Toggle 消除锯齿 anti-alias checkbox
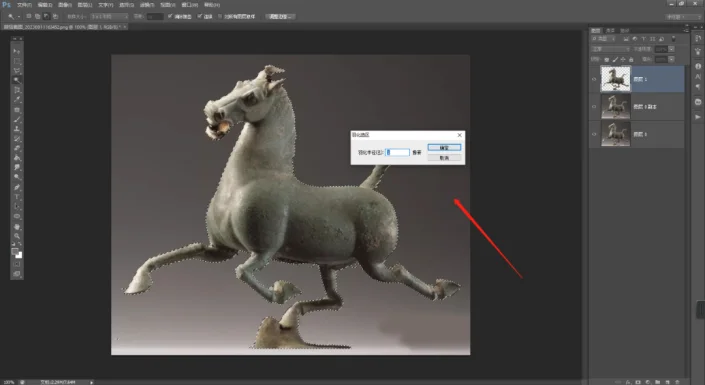Screen dimensions: 705x385 pos(170,17)
